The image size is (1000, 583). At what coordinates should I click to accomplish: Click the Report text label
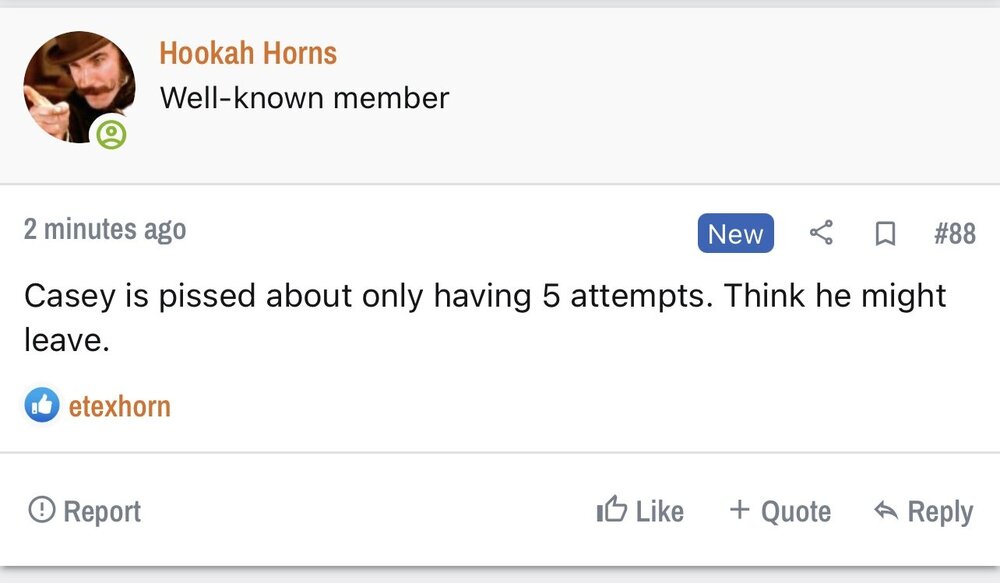pos(102,512)
